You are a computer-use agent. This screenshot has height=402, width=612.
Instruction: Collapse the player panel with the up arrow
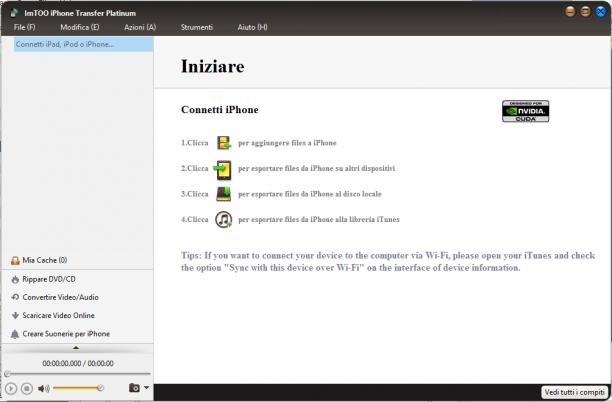click(76, 347)
